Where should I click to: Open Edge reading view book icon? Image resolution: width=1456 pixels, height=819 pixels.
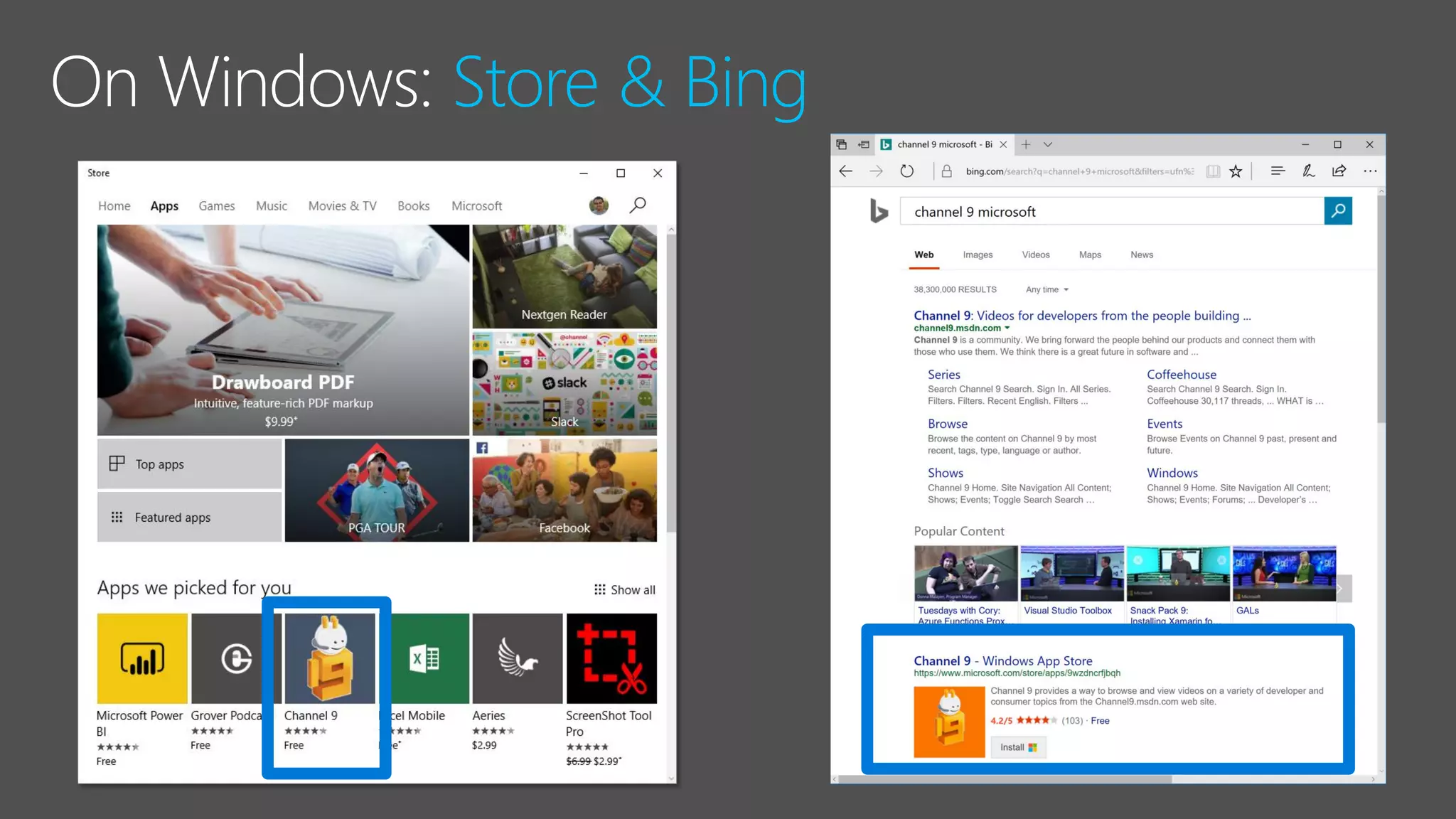coord(1213,171)
